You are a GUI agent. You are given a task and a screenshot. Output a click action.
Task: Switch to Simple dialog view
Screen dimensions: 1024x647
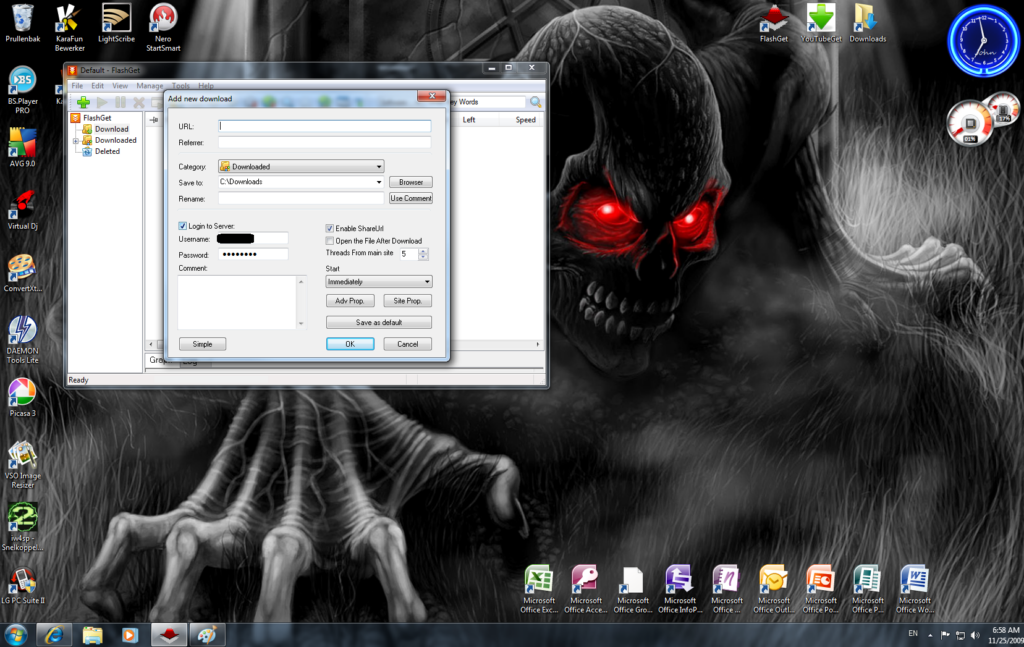[202, 344]
